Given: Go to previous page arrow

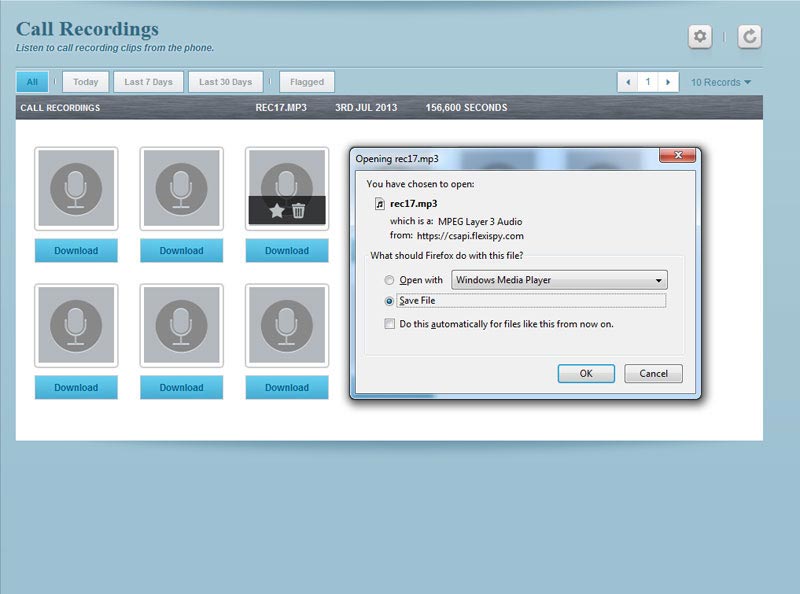Looking at the screenshot, I should click(x=628, y=82).
